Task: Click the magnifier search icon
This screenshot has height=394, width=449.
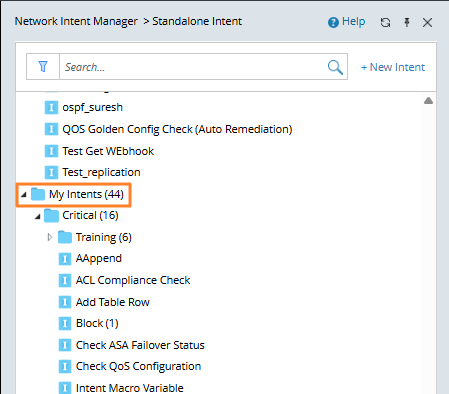Action: tap(335, 67)
